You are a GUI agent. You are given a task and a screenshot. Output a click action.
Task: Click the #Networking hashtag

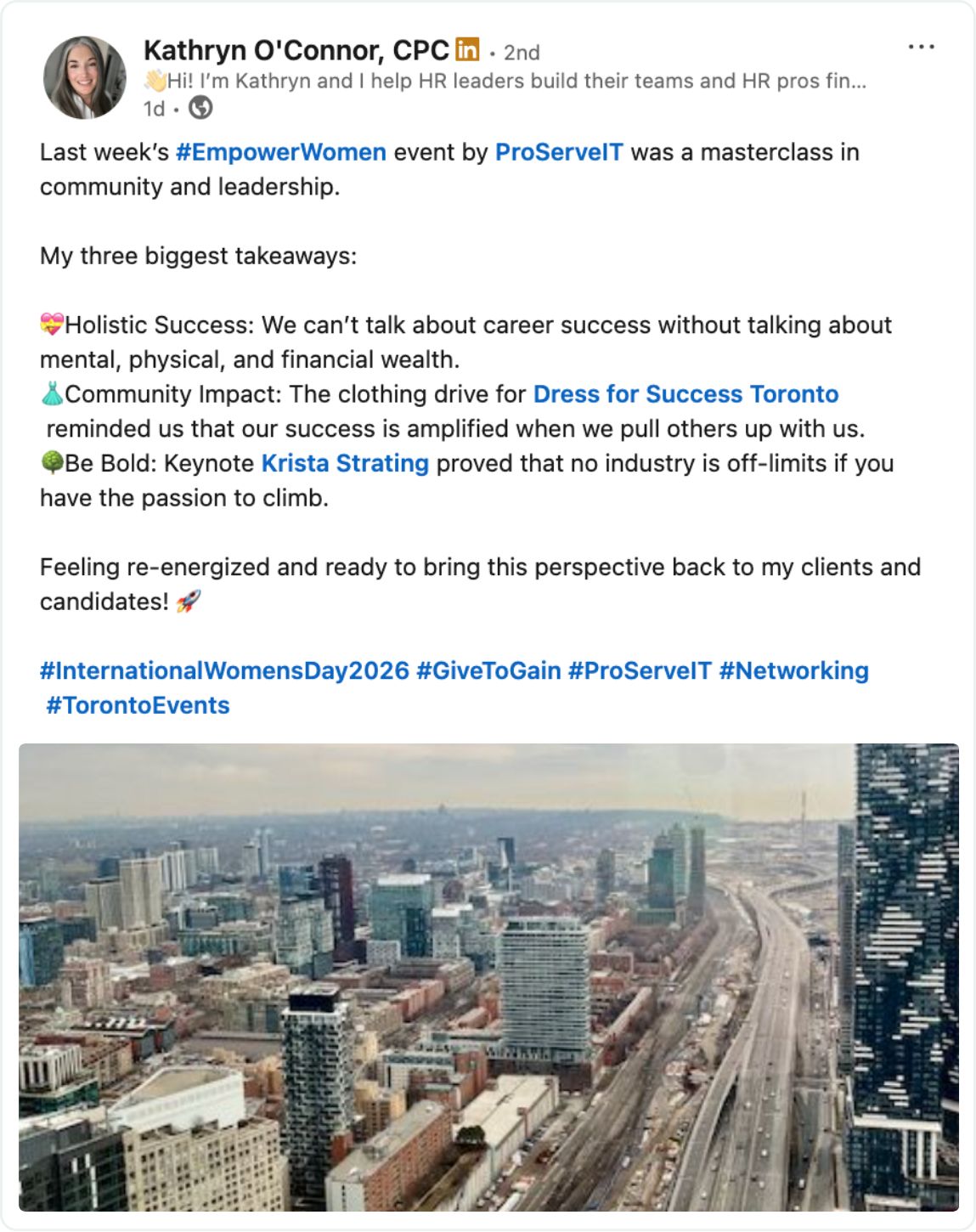pyautogui.click(x=793, y=670)
